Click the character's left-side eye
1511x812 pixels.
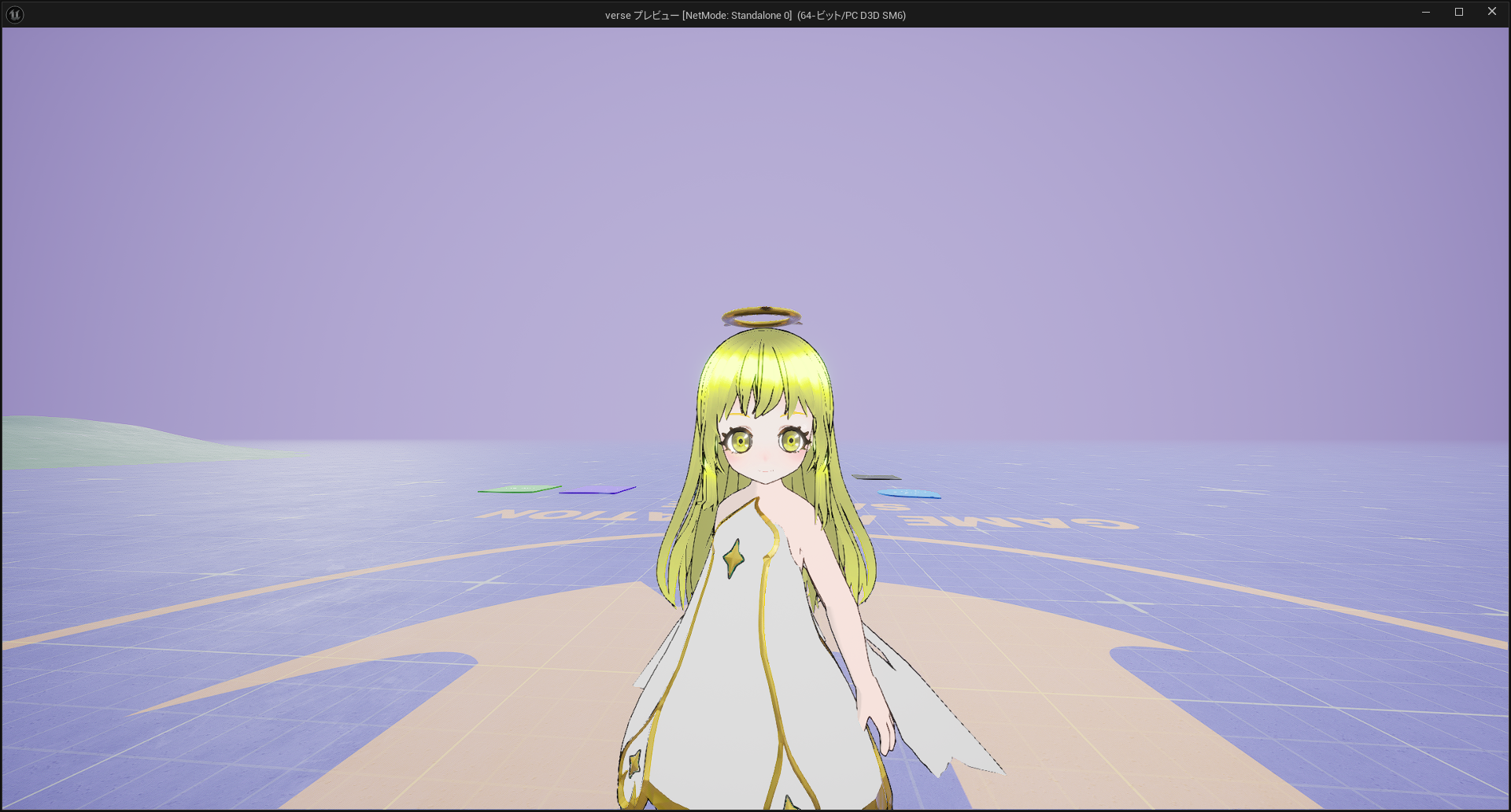(740, 442)
